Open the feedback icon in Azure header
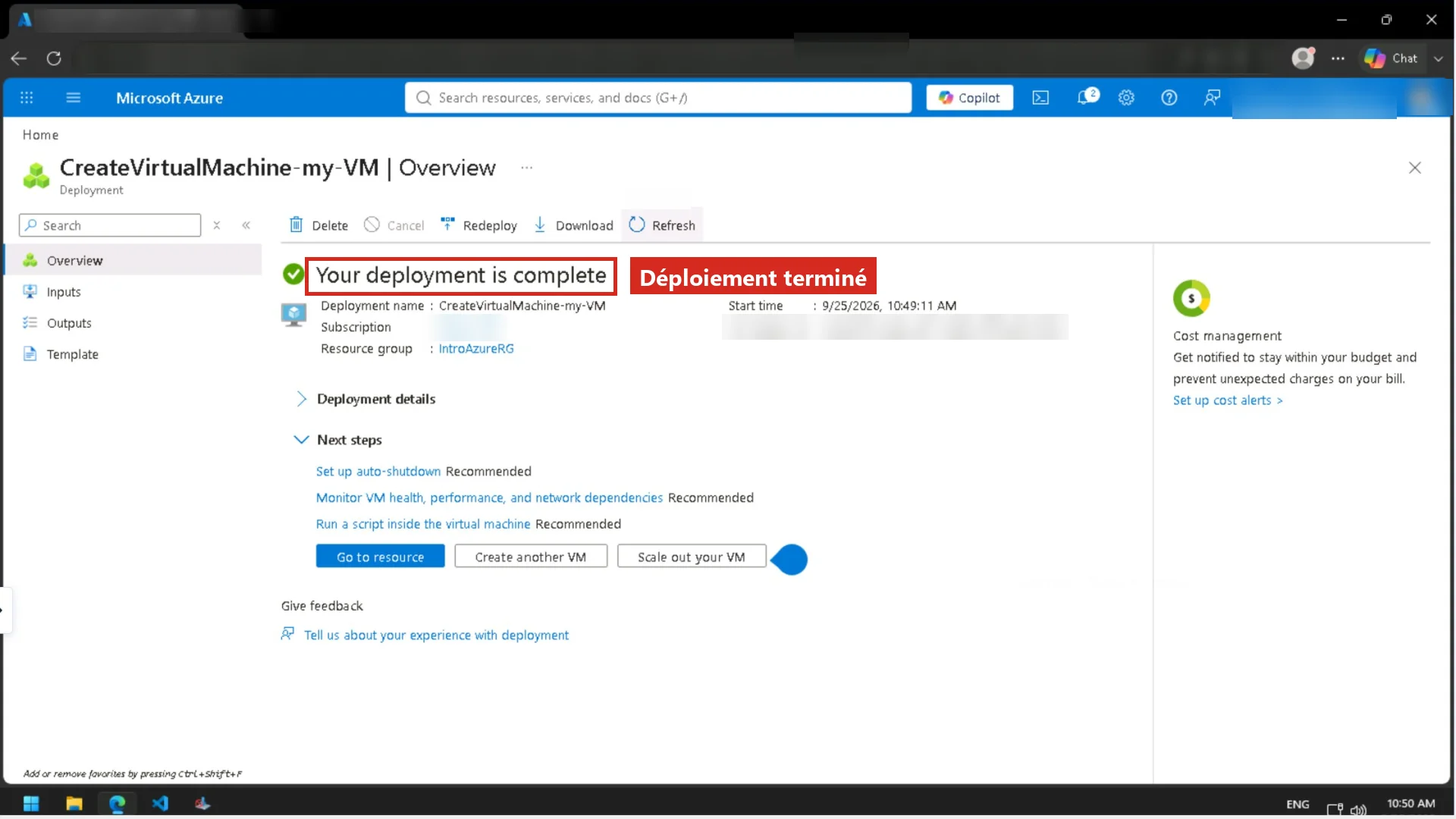1456x819 pixels. point(1212,98)
